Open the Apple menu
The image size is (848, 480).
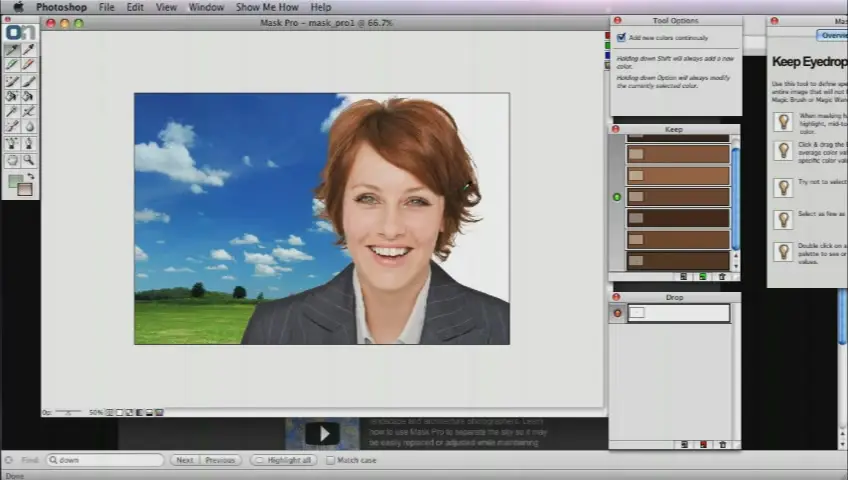(x=18, y=7)
